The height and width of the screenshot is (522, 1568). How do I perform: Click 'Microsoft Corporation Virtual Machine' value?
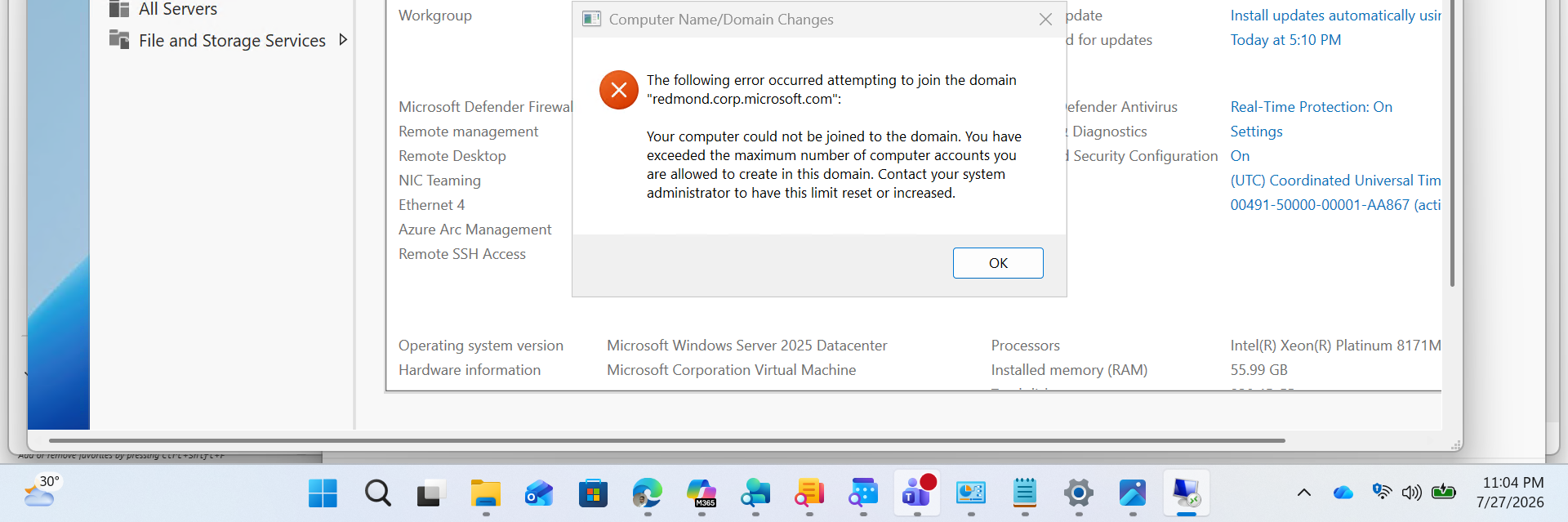731,370
